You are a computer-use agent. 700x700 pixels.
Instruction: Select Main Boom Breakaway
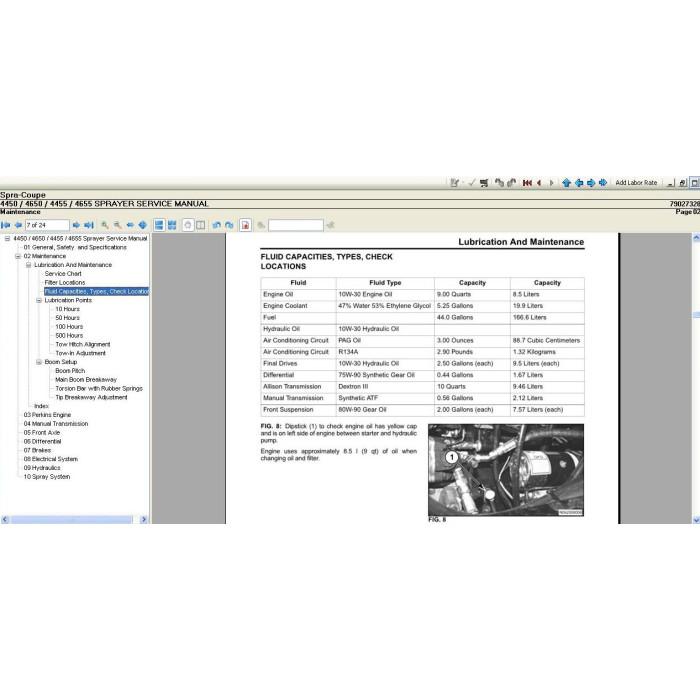point(86,379)
